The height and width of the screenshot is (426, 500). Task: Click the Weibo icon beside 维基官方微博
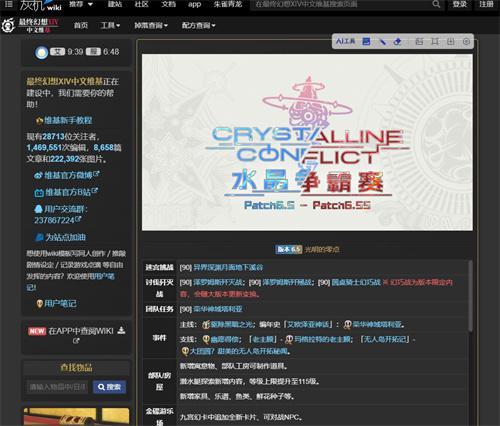pos(39,175)
